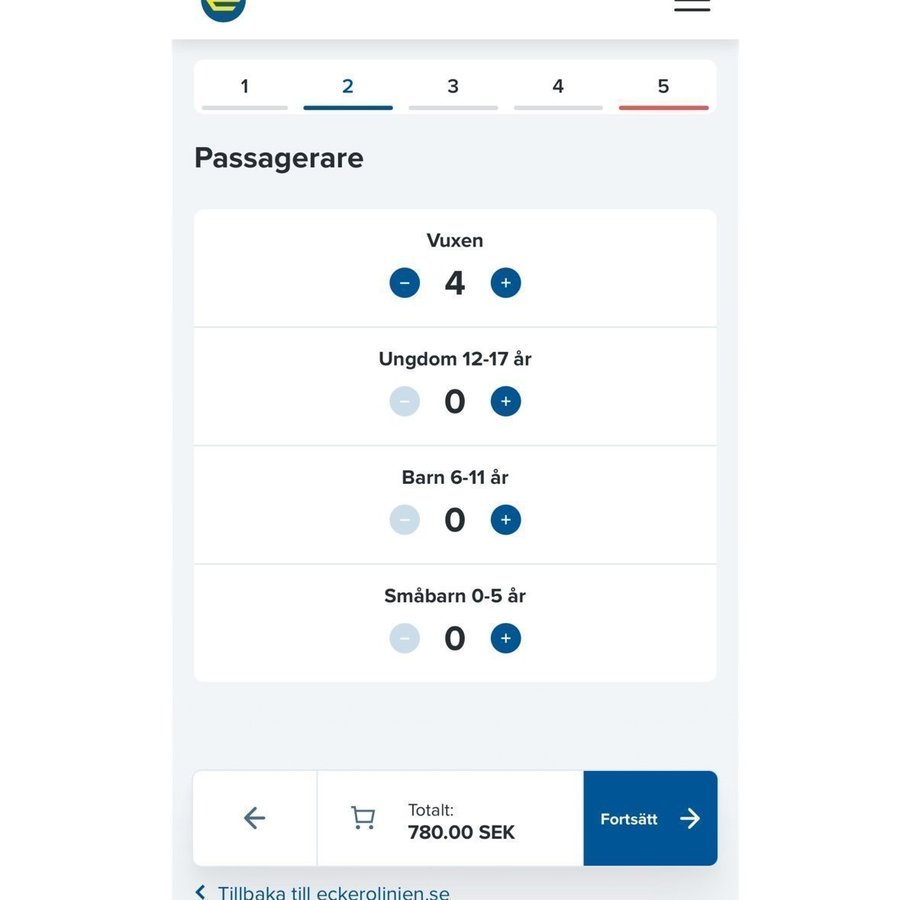Click the Totalt 780.00 SEK summary

pyautogui.click(x=461, y=821)
